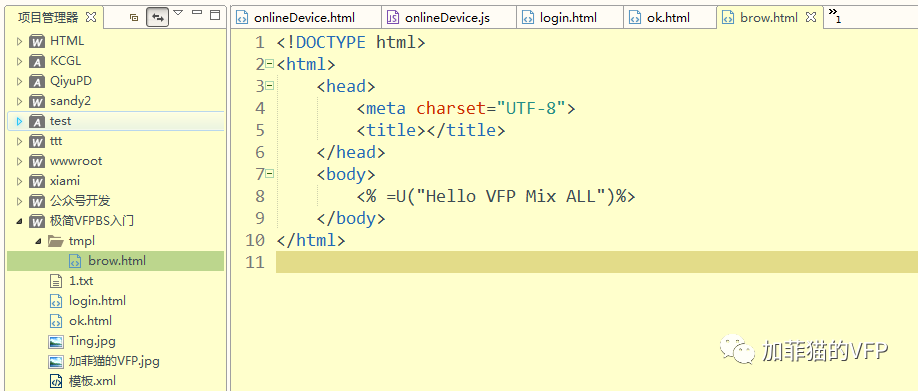The height and width of the screenshot is (391, 918).
Task: Click the KCGL project A icon
Action: [37, 61]
